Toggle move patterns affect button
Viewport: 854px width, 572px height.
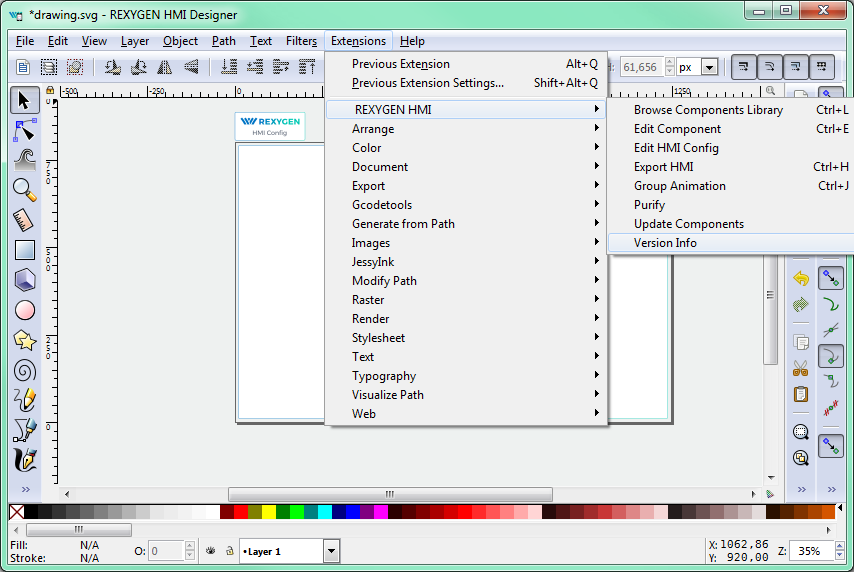tap(822, 68)
